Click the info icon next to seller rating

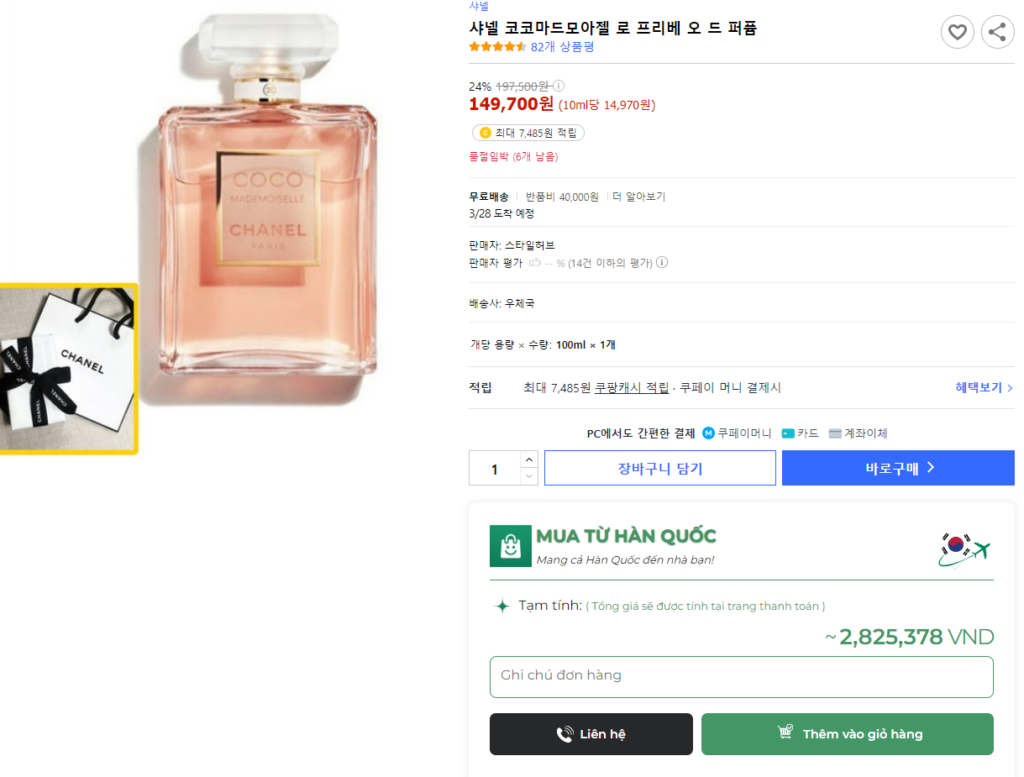point(662,263)
